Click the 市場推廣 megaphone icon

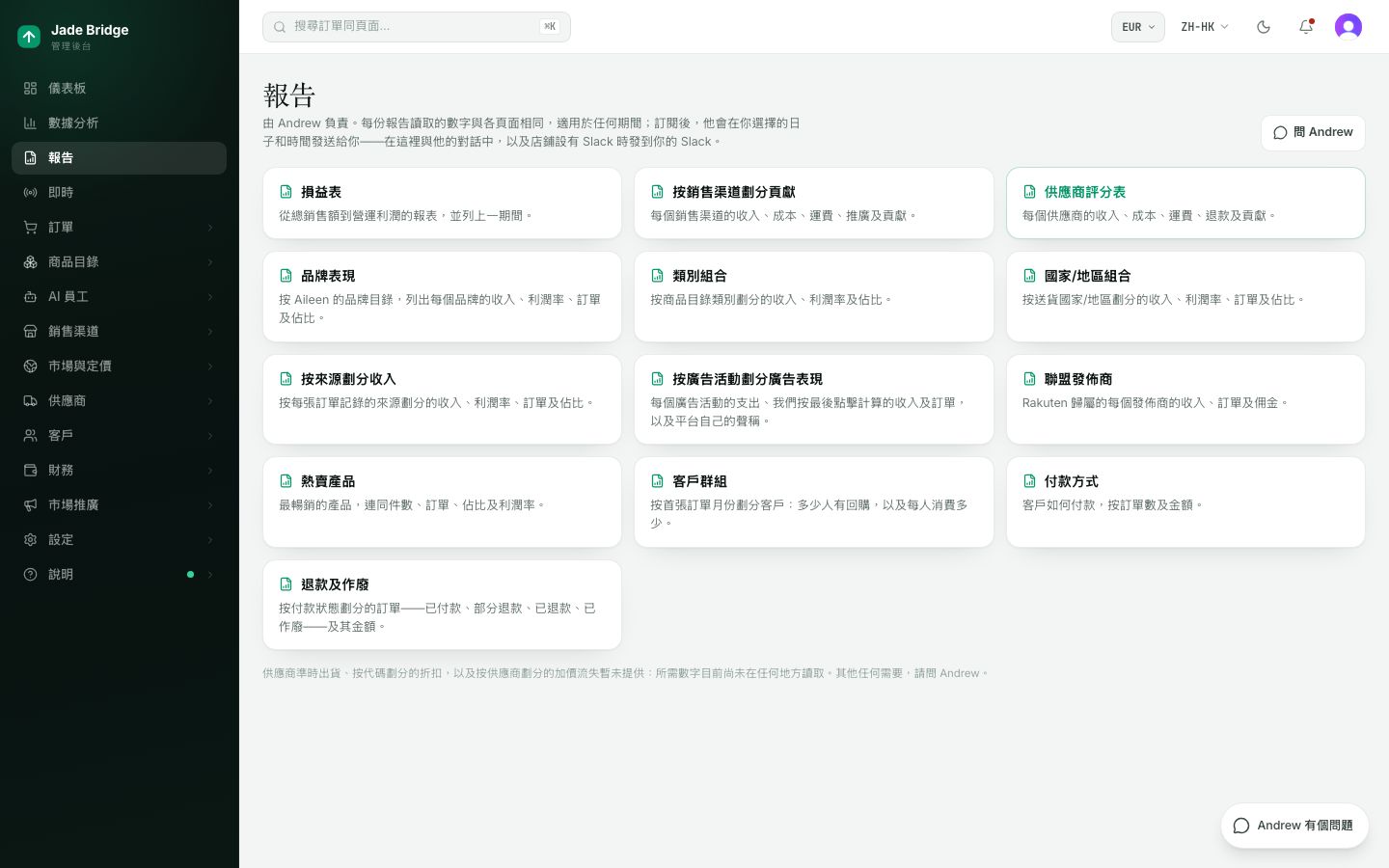click(30, 504)
